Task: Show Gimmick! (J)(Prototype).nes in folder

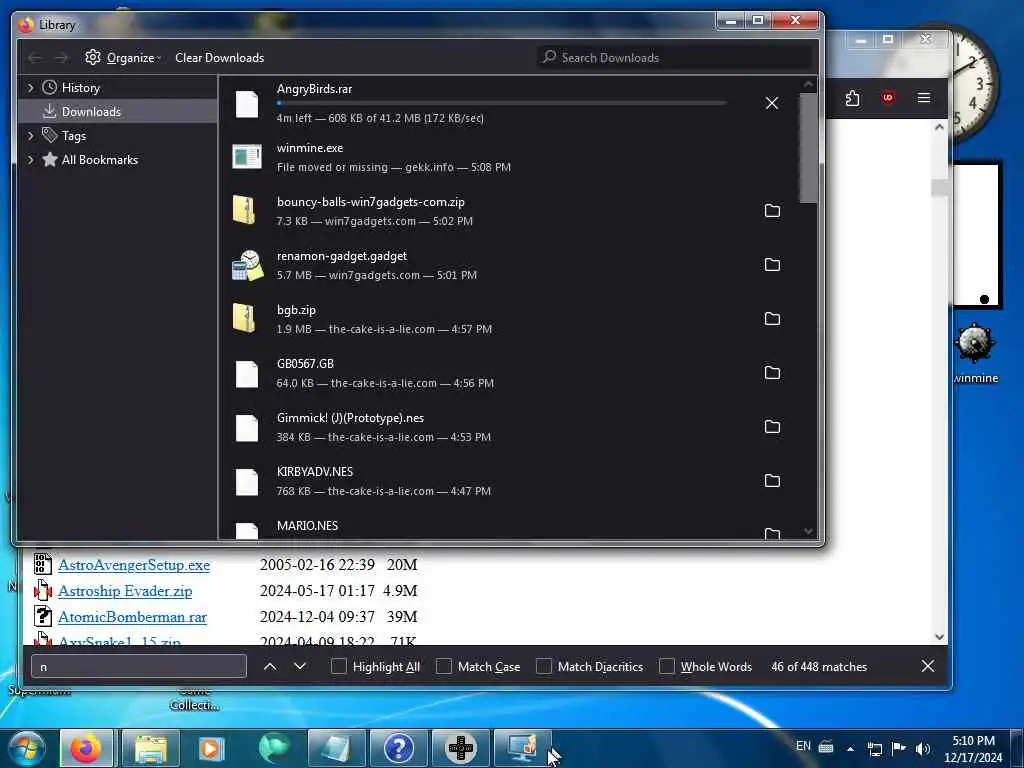Action: click(772, 426)
